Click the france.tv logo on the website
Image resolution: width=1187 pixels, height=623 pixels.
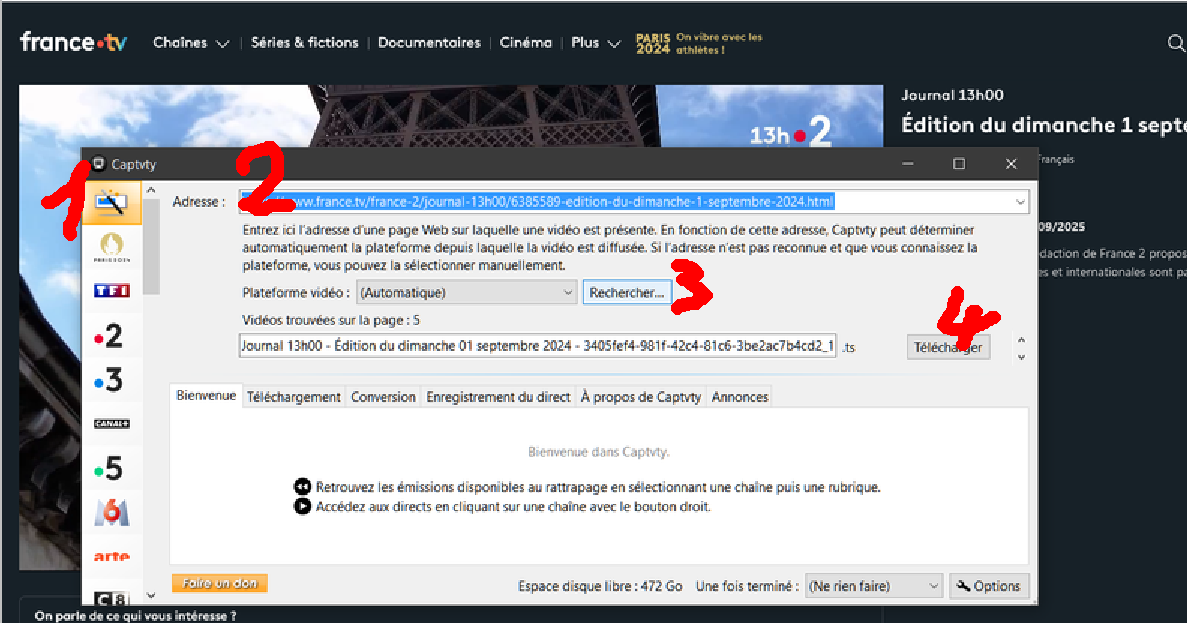pyautogui.click(x=73, y=42)
